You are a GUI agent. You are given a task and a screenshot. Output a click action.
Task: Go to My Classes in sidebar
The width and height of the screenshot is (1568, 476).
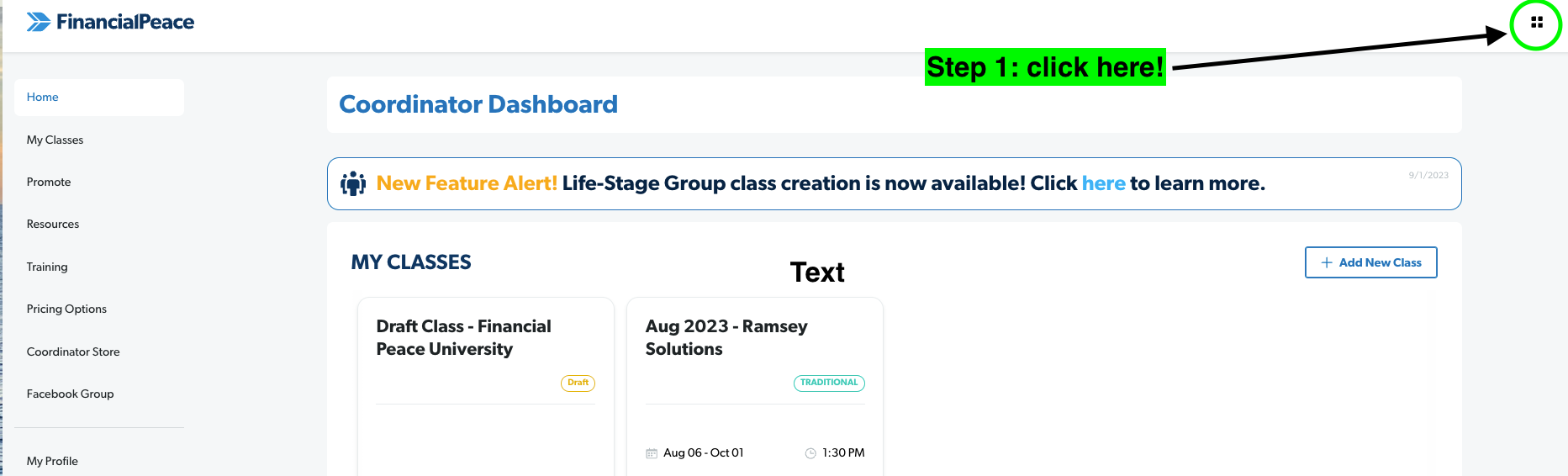click(55, 140)
